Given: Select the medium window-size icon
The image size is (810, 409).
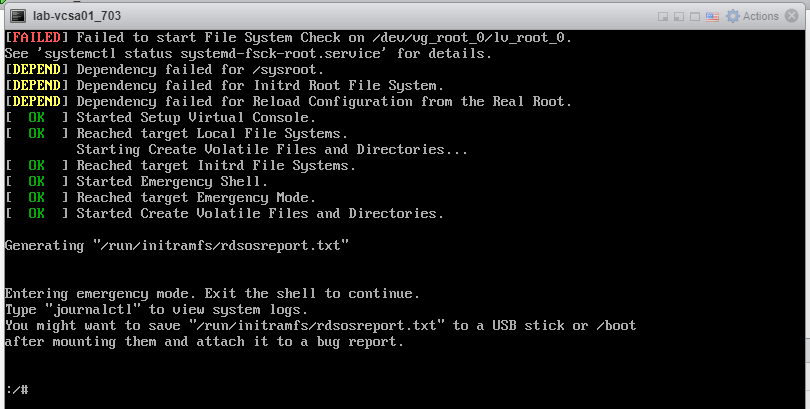Looking at the screenshot, I should click(680, 17).
